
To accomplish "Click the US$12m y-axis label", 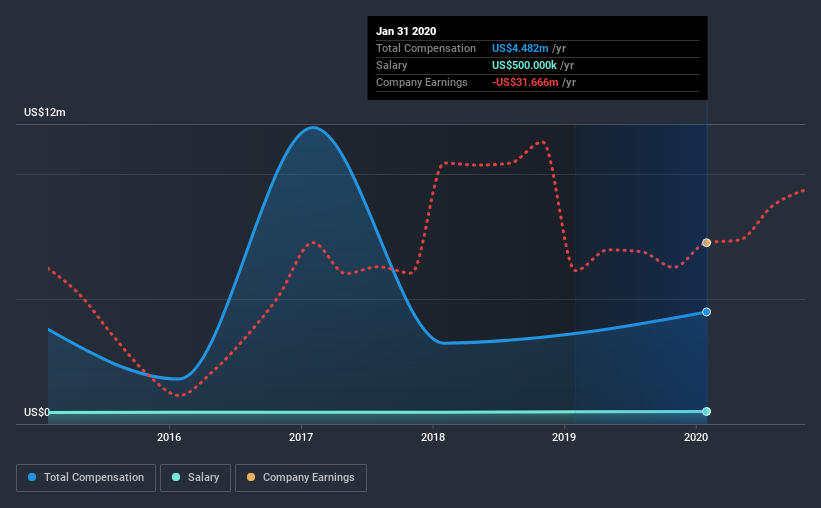I will [x=45, y=112].
